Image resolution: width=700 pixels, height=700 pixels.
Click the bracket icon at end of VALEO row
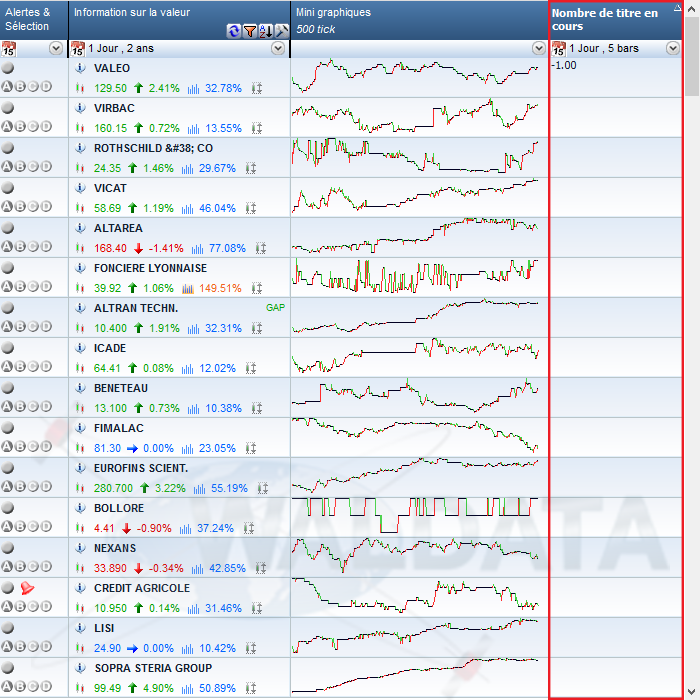click(x=256, y=88)
